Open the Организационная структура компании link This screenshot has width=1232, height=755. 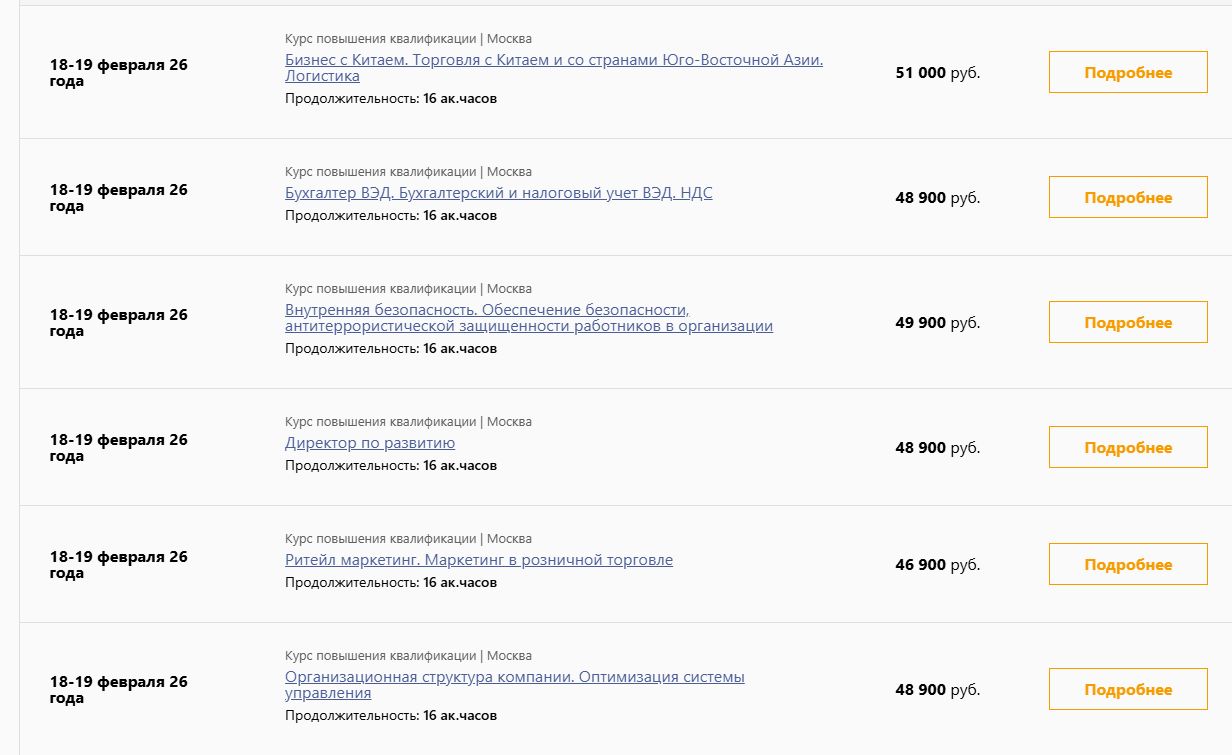(x=514, y=677)
